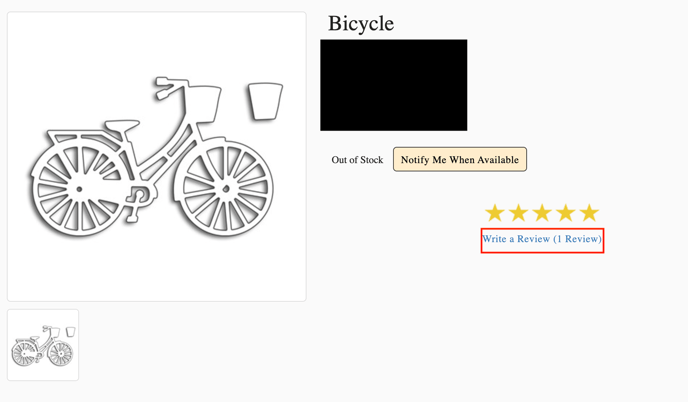This screenshot has height=402, width=688.
Task: Click the second rating star
Action: [518, 213]
